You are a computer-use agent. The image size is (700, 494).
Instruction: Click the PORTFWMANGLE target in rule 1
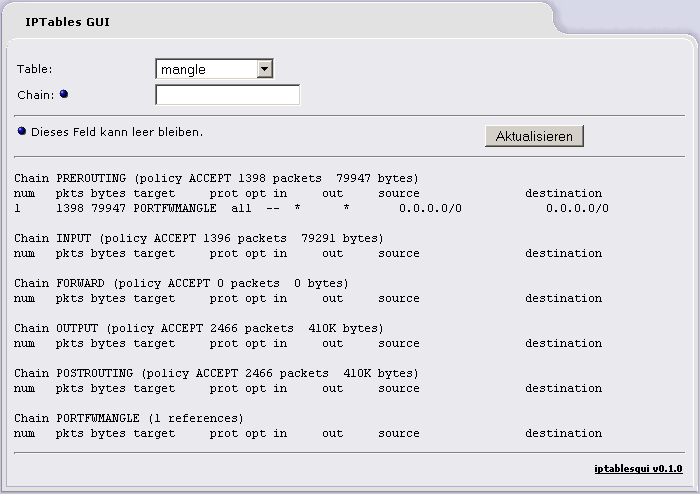click(x=175, y=208)
